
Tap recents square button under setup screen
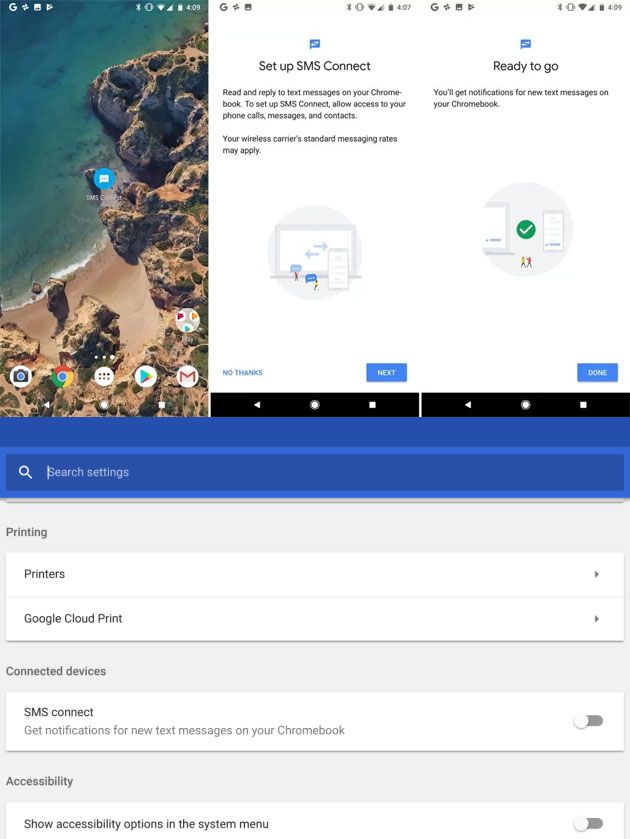[373, 405]
